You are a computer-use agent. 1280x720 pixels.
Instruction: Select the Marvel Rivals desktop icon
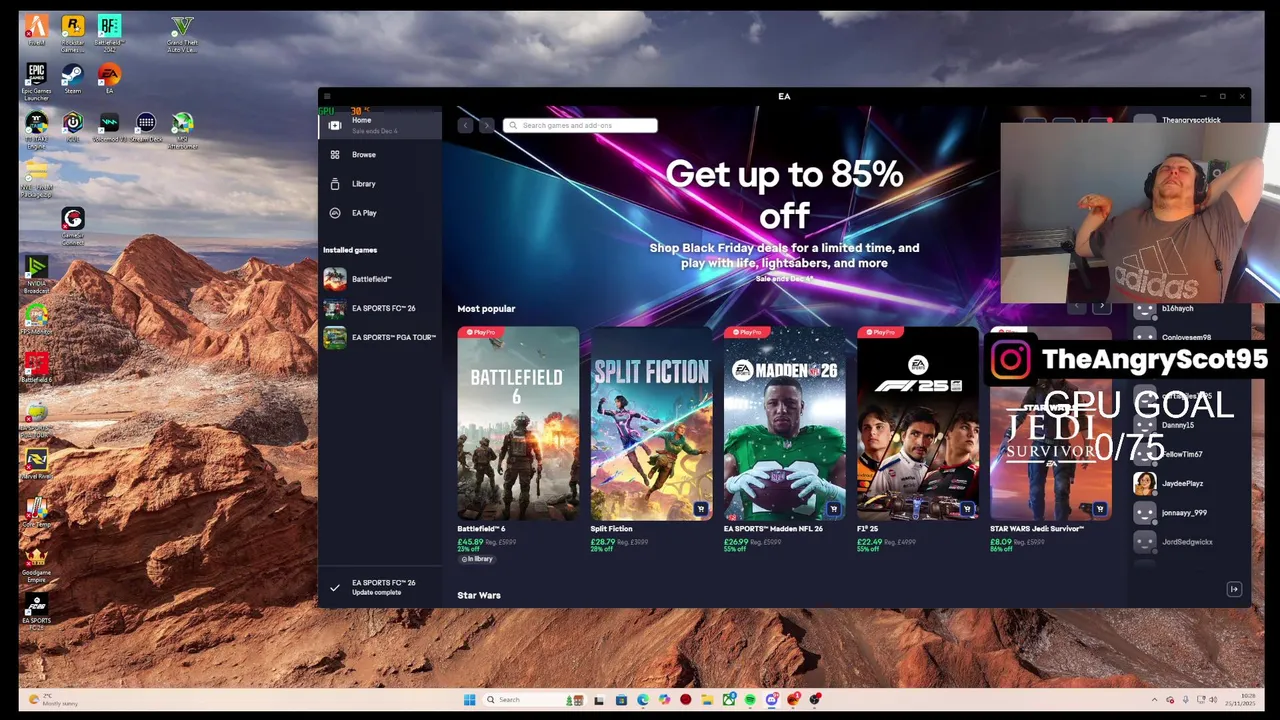point(36,465)
